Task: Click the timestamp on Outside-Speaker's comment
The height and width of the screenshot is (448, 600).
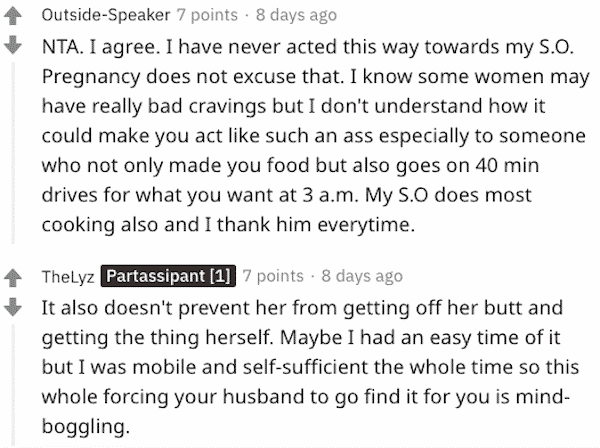Action: point(296,15)
